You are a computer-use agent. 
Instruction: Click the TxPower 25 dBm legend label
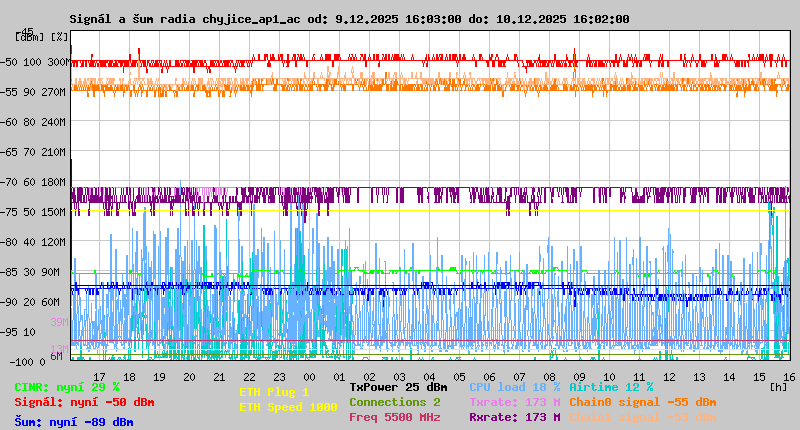[x=398, y=387]
